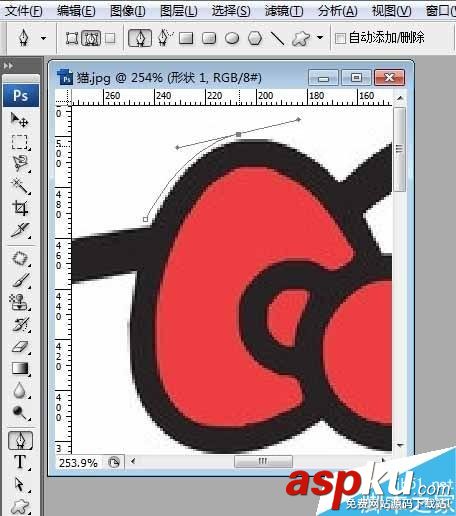Select the Spot Healing Brush tool
Screen dimensions: 456x516
(x=20, y=258)
